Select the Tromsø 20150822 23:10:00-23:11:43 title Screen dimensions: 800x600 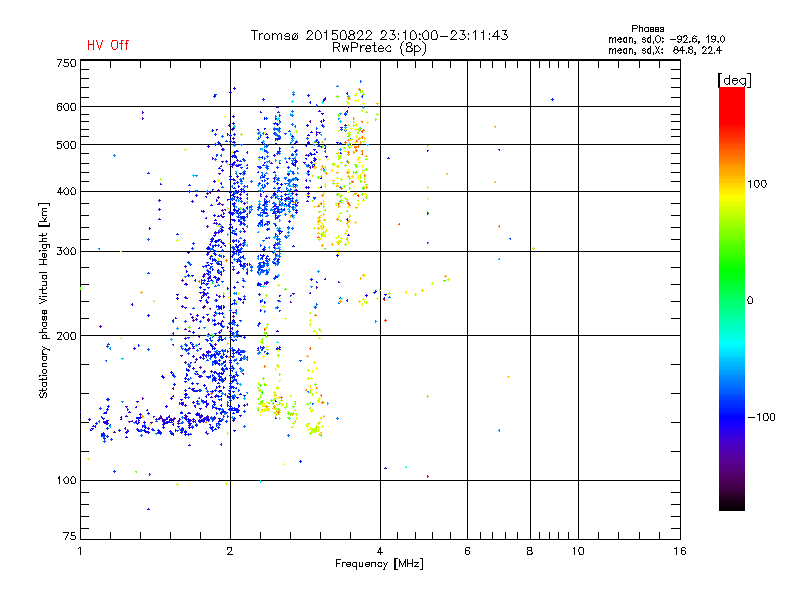click(x=379, y=35)
